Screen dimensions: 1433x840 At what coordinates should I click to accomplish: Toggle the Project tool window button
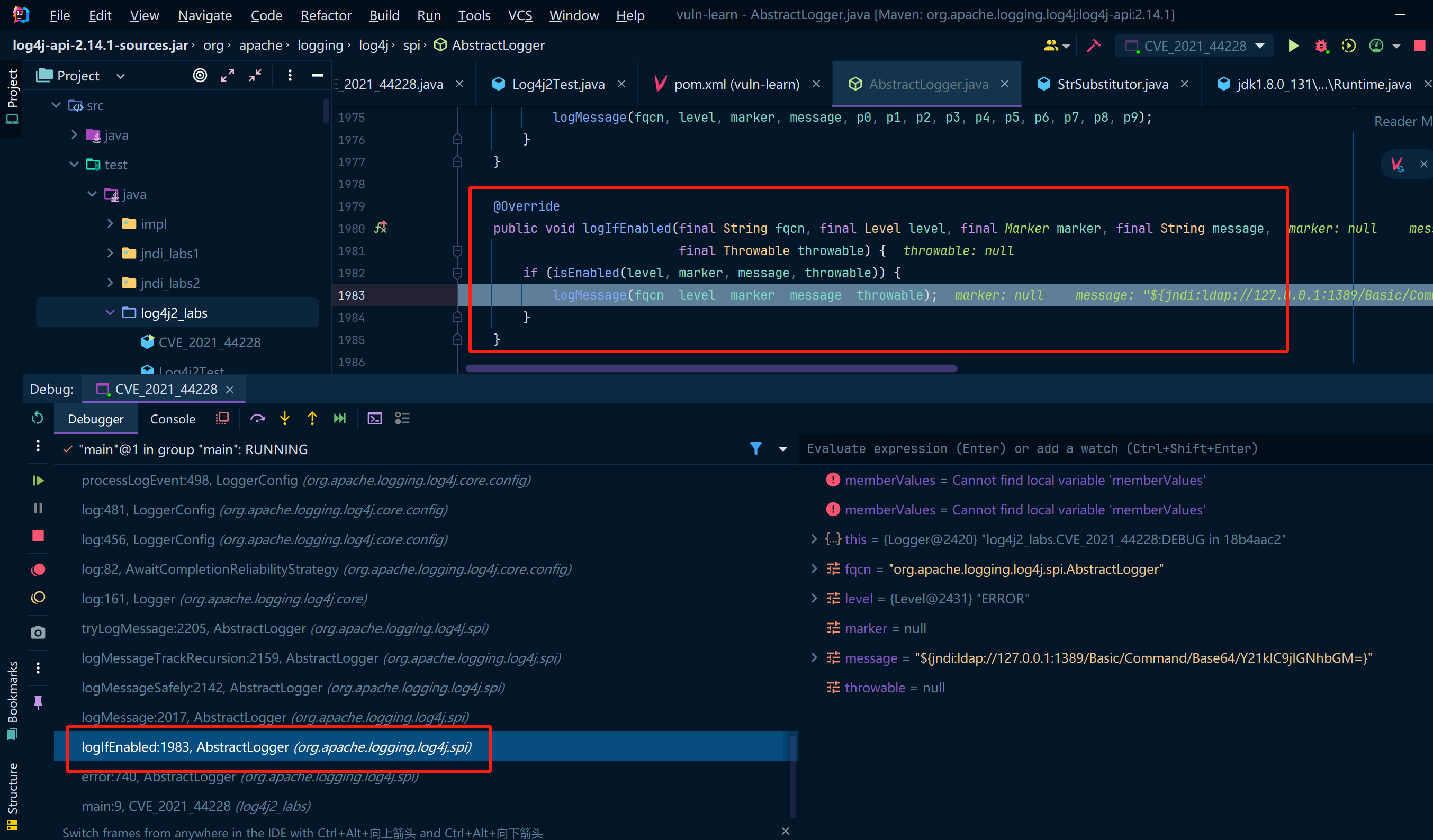coord(12,97)
